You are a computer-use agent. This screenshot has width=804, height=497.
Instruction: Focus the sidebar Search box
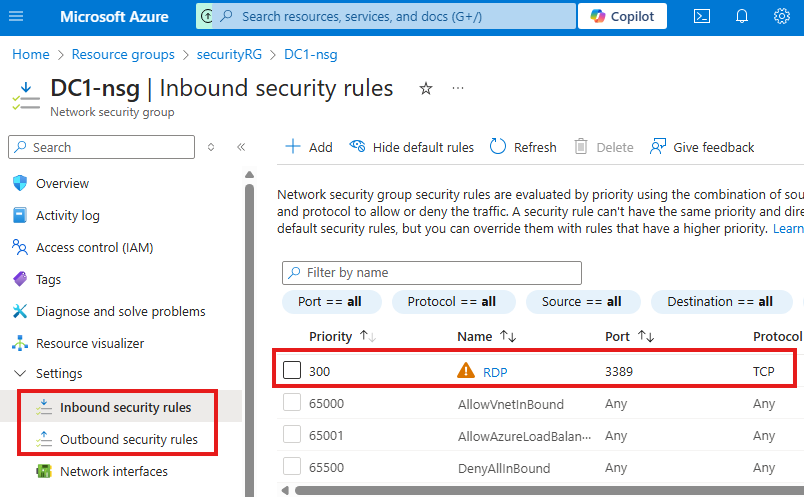102,147
